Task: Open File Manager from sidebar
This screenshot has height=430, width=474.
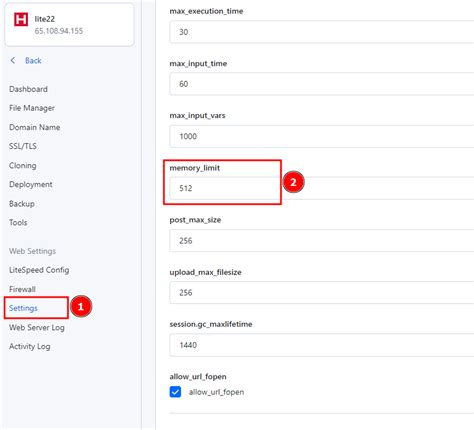Action: 32,108
